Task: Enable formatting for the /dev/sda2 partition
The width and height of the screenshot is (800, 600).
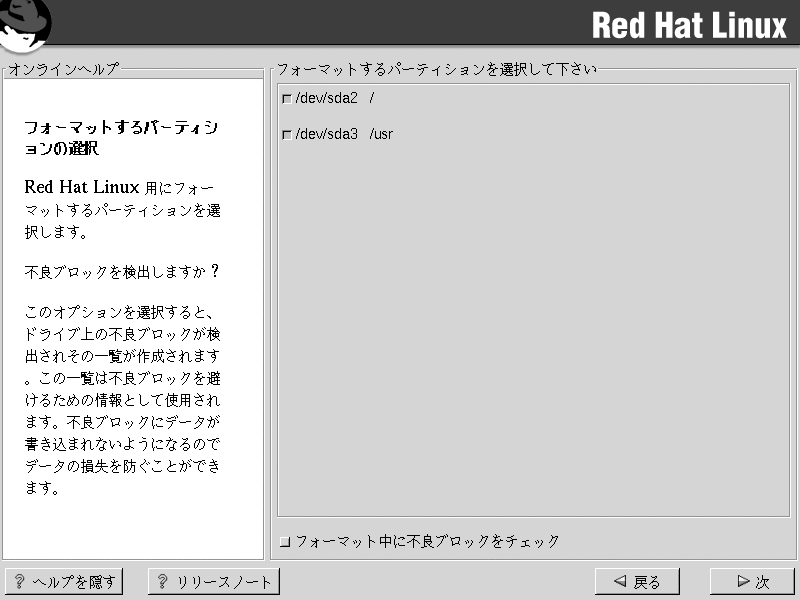Action: coord(287,98)
